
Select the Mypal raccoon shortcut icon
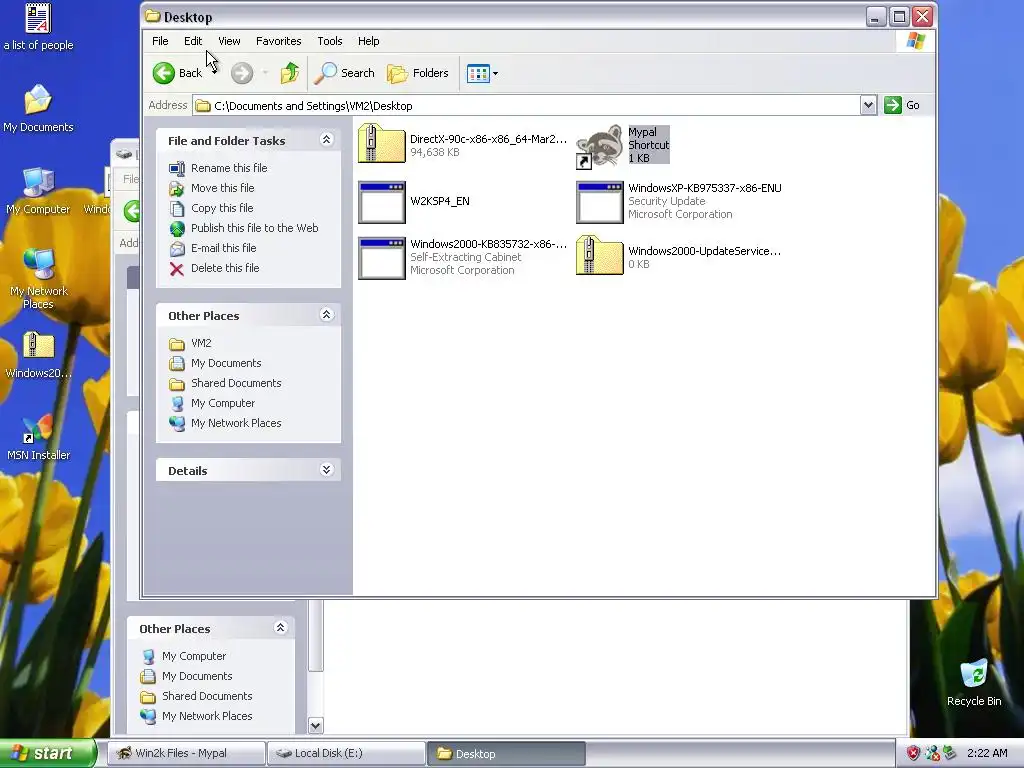(600, 146)
